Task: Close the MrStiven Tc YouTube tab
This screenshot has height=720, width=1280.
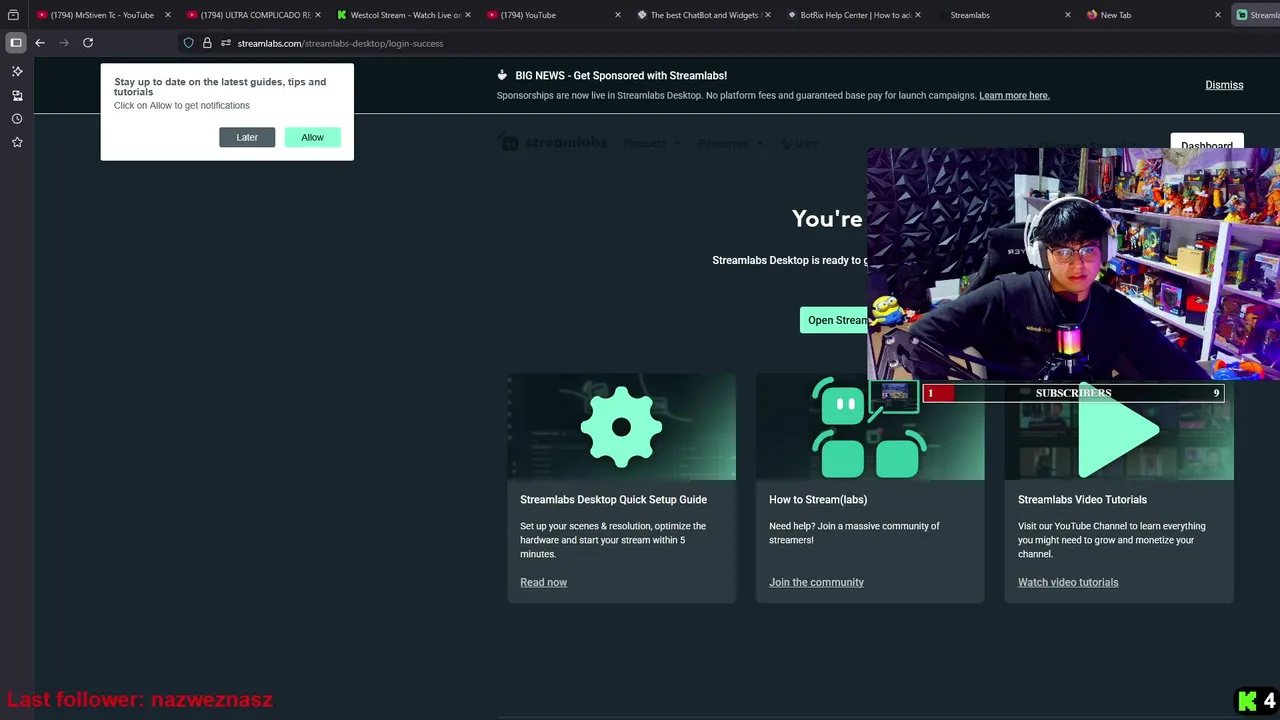Action: (x=167, y=15)
